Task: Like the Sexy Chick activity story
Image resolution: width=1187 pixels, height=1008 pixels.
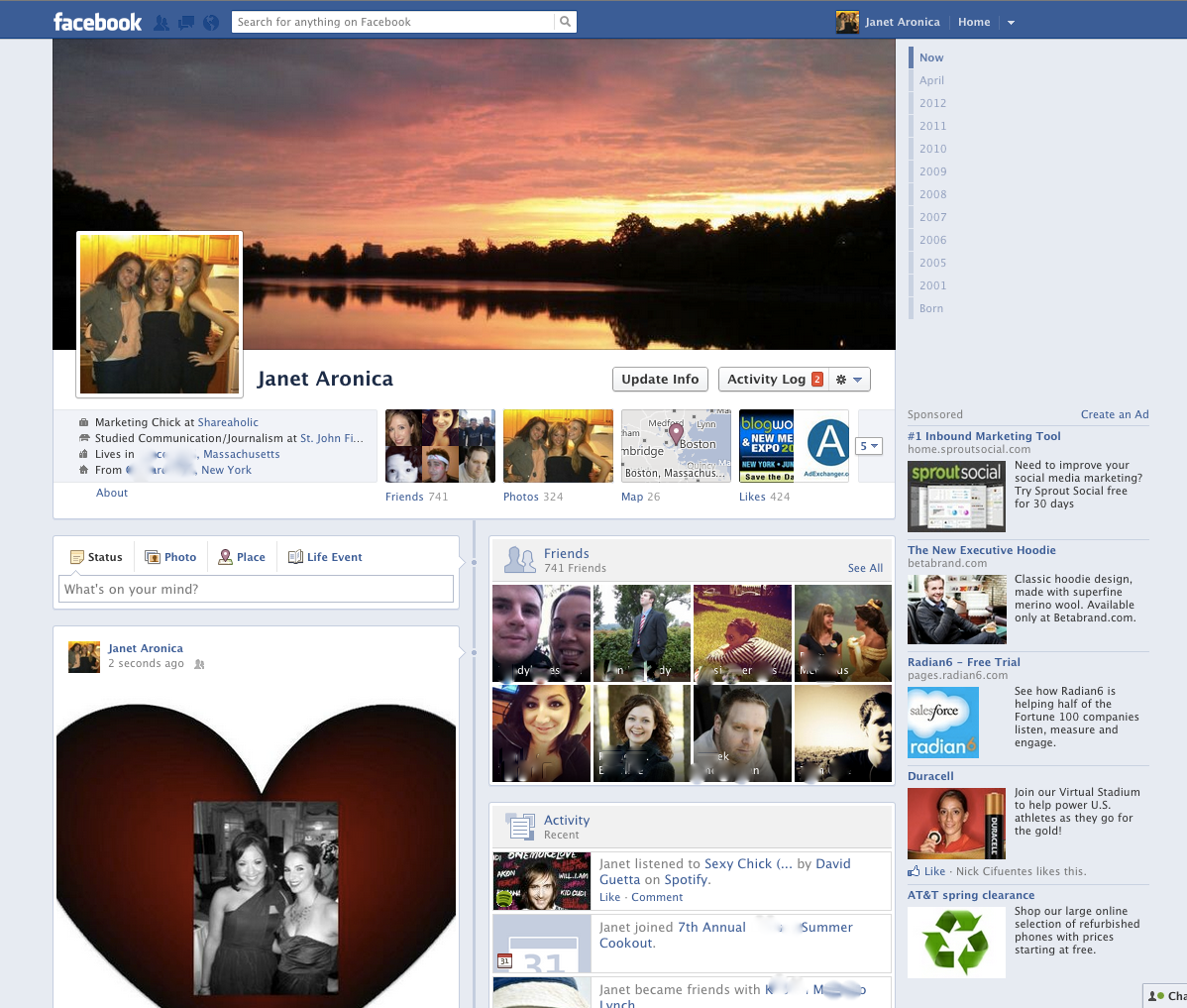Action: point(609,896)
